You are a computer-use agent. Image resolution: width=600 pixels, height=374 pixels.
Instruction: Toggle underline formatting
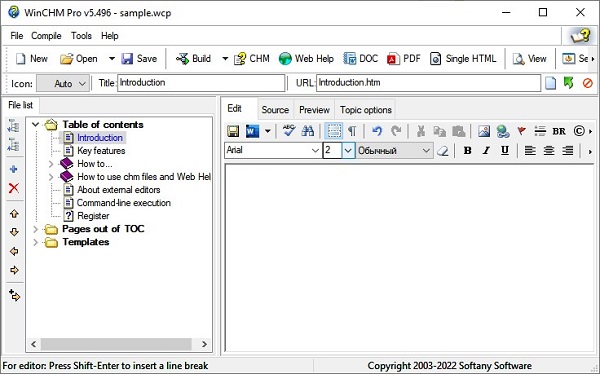click(x=505, y=151)
